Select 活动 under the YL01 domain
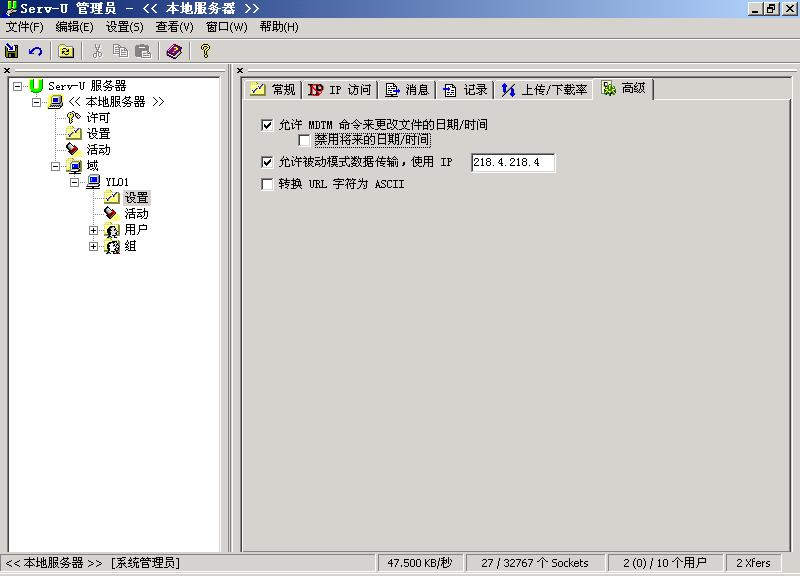This screenshot has width=800, height=576. click(135, 214)
